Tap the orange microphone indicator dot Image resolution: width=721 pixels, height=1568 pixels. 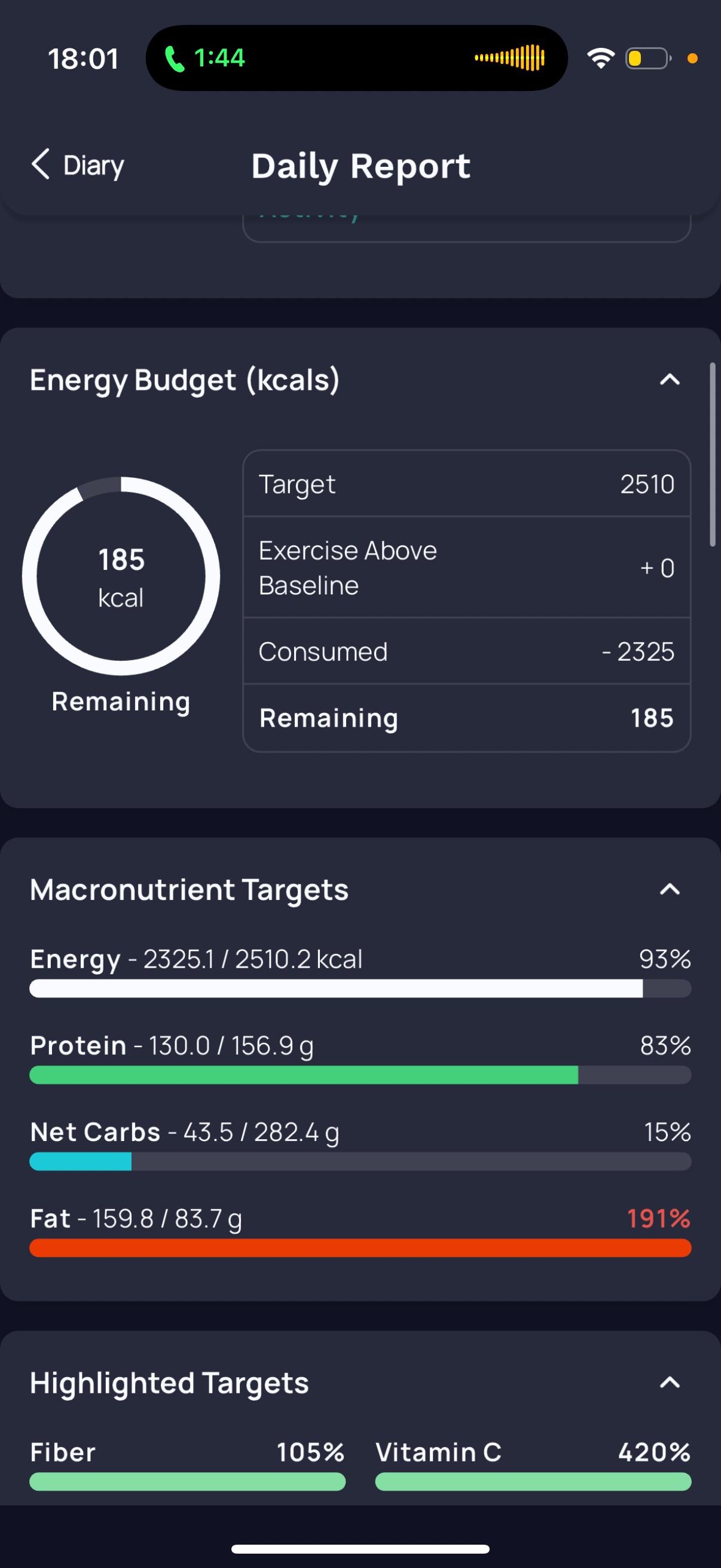coord(692,59)
